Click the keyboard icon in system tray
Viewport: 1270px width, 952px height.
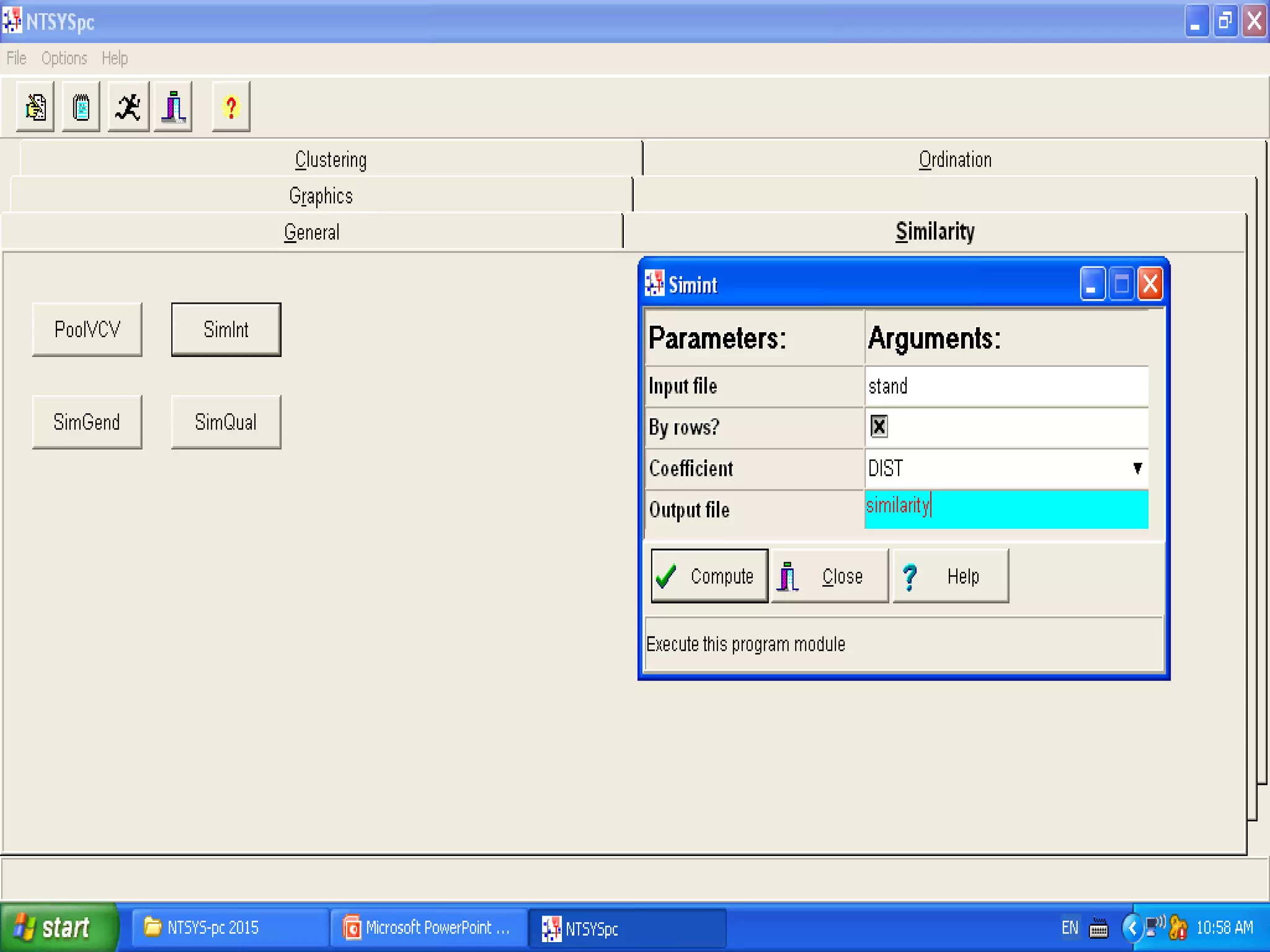1098,928
